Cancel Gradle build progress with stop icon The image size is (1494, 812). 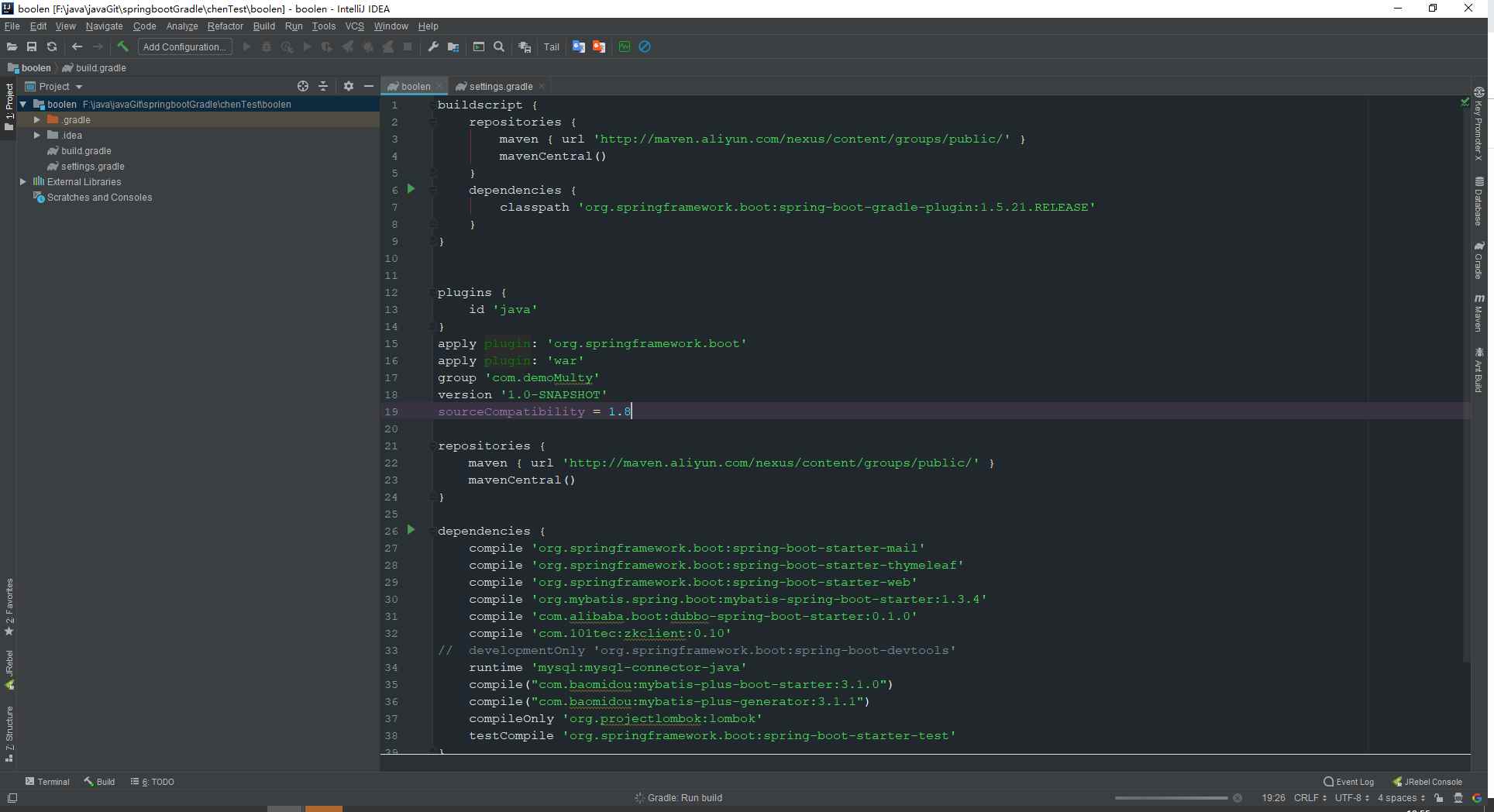[1238, 798]
